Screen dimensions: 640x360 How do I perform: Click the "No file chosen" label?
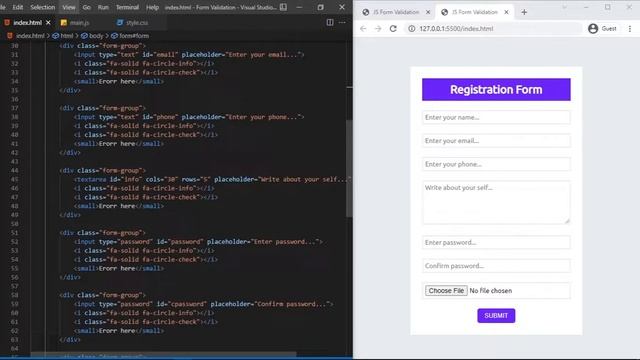(x=491, y=291)
